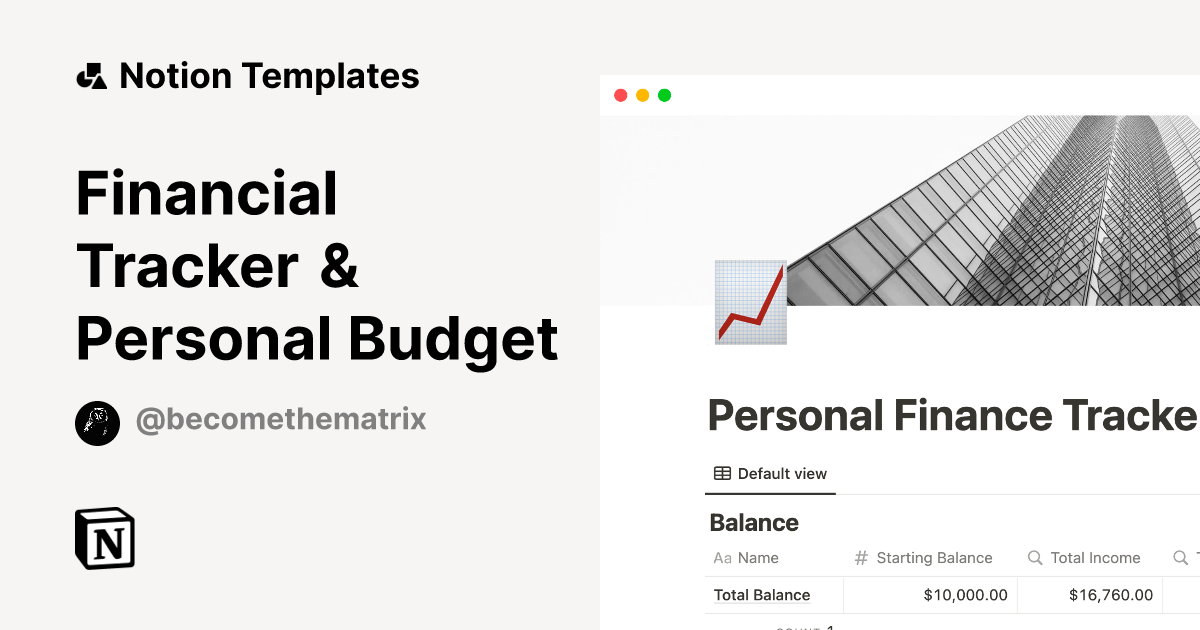Image resolution: width=1200 pixels, height=630 pixels.
Task: Click the # icon on Starting Balance header
Action: 859,558
